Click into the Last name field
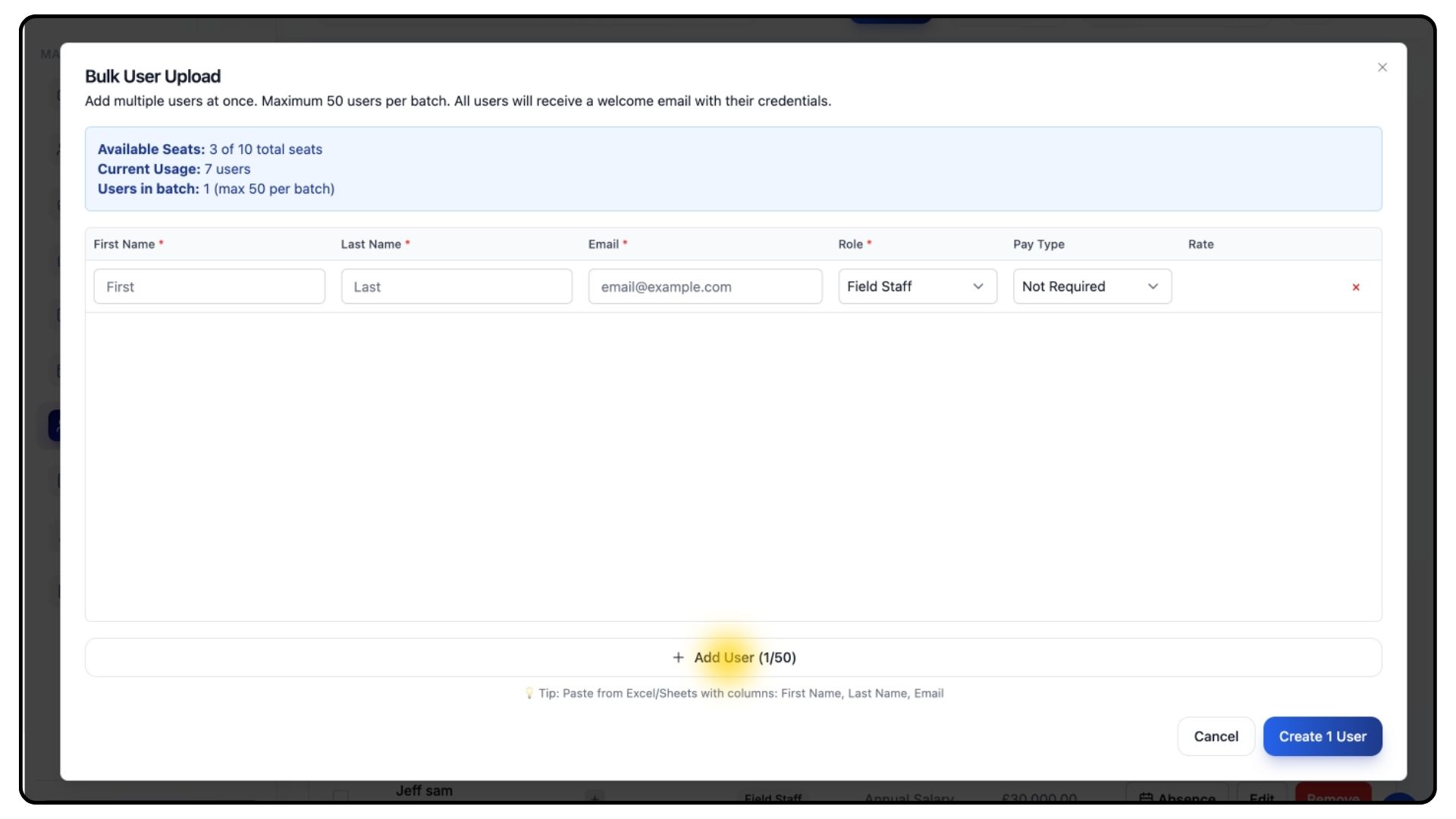 click(x=457, y=287)
